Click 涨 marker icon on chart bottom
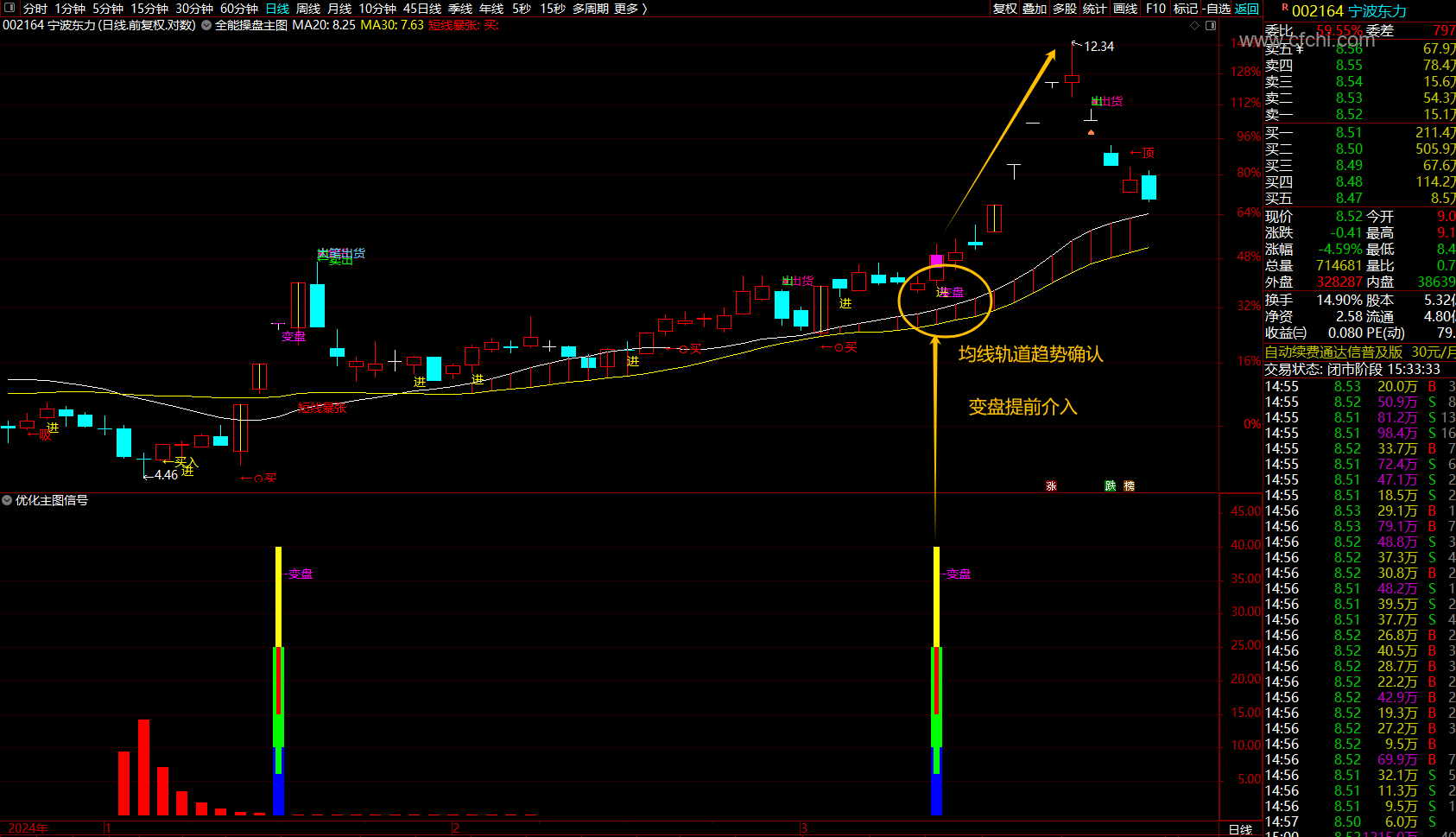The height and width of the screenshot is (837, 1456). [1051, 486]
